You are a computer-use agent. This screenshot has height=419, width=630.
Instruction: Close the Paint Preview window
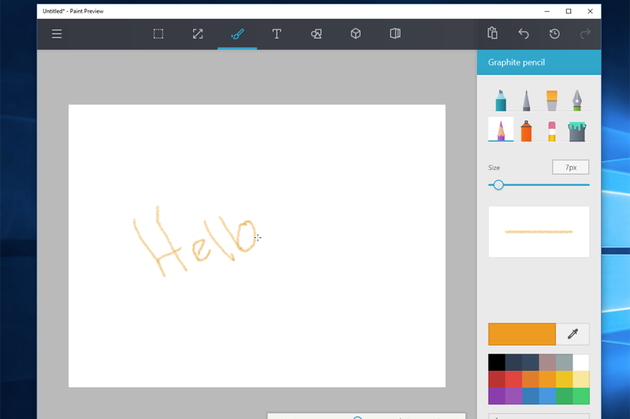[590, 11]
